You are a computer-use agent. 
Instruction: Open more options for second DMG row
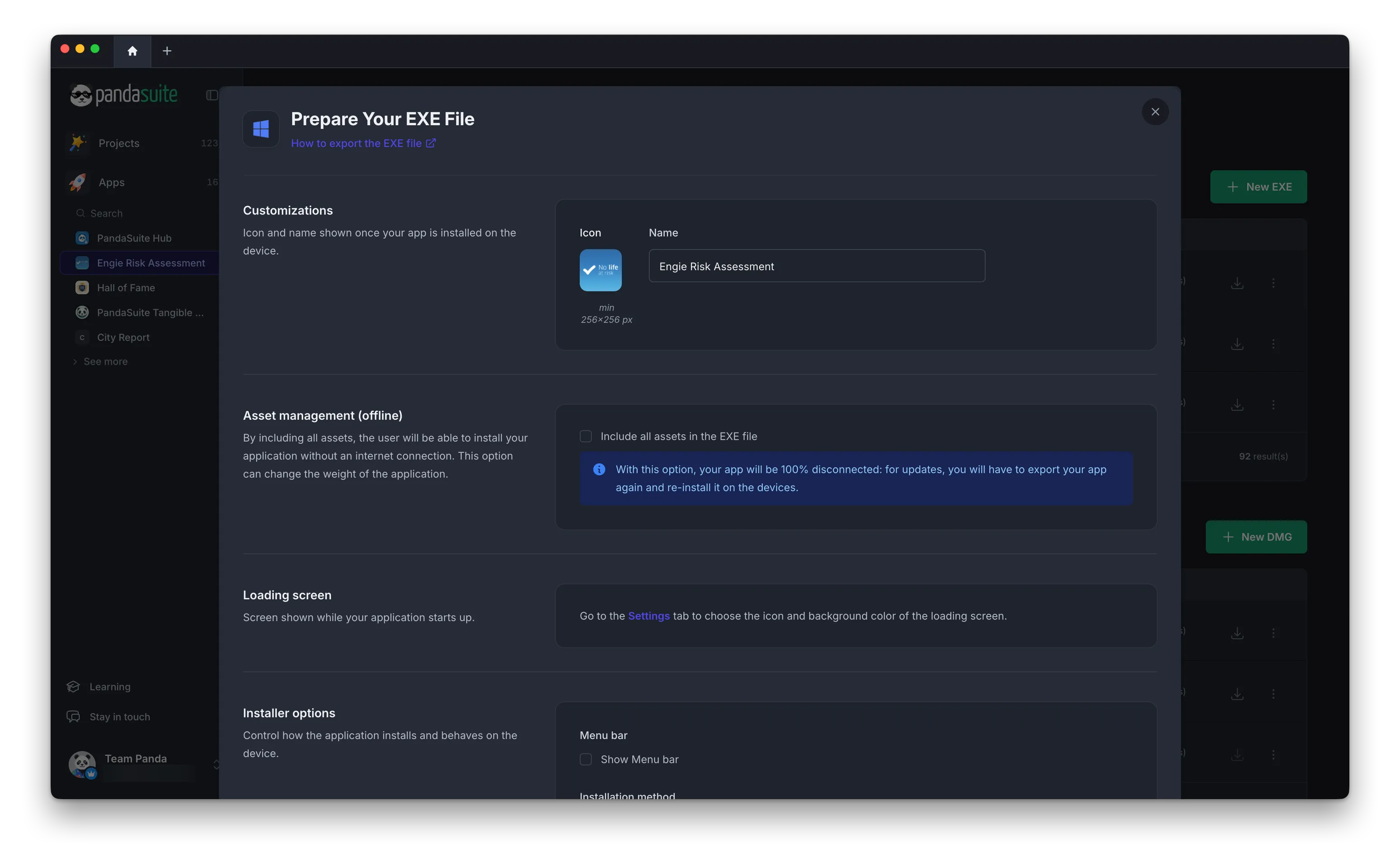click(x=1273, y=693)
